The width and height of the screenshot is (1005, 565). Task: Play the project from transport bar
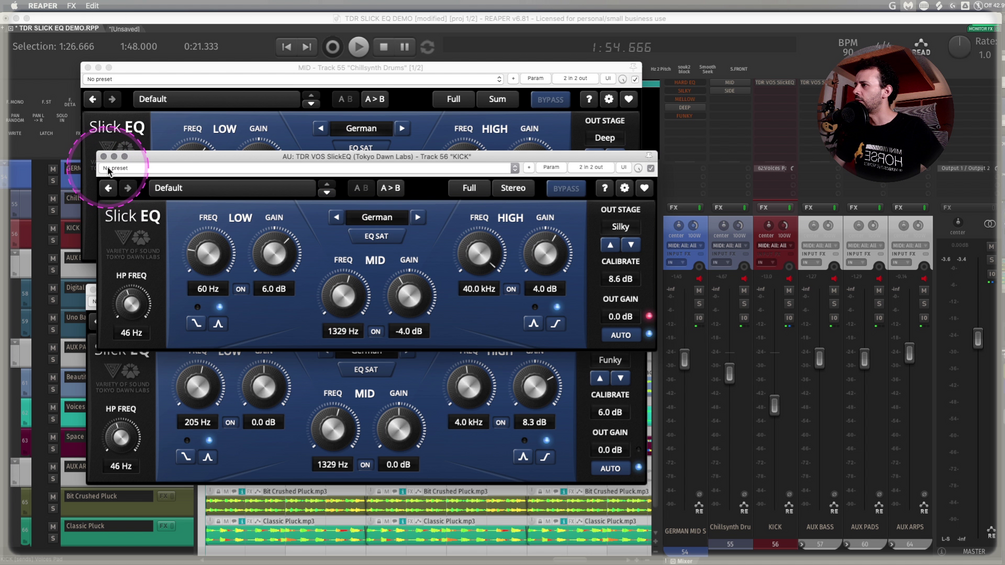pos(358,47)
